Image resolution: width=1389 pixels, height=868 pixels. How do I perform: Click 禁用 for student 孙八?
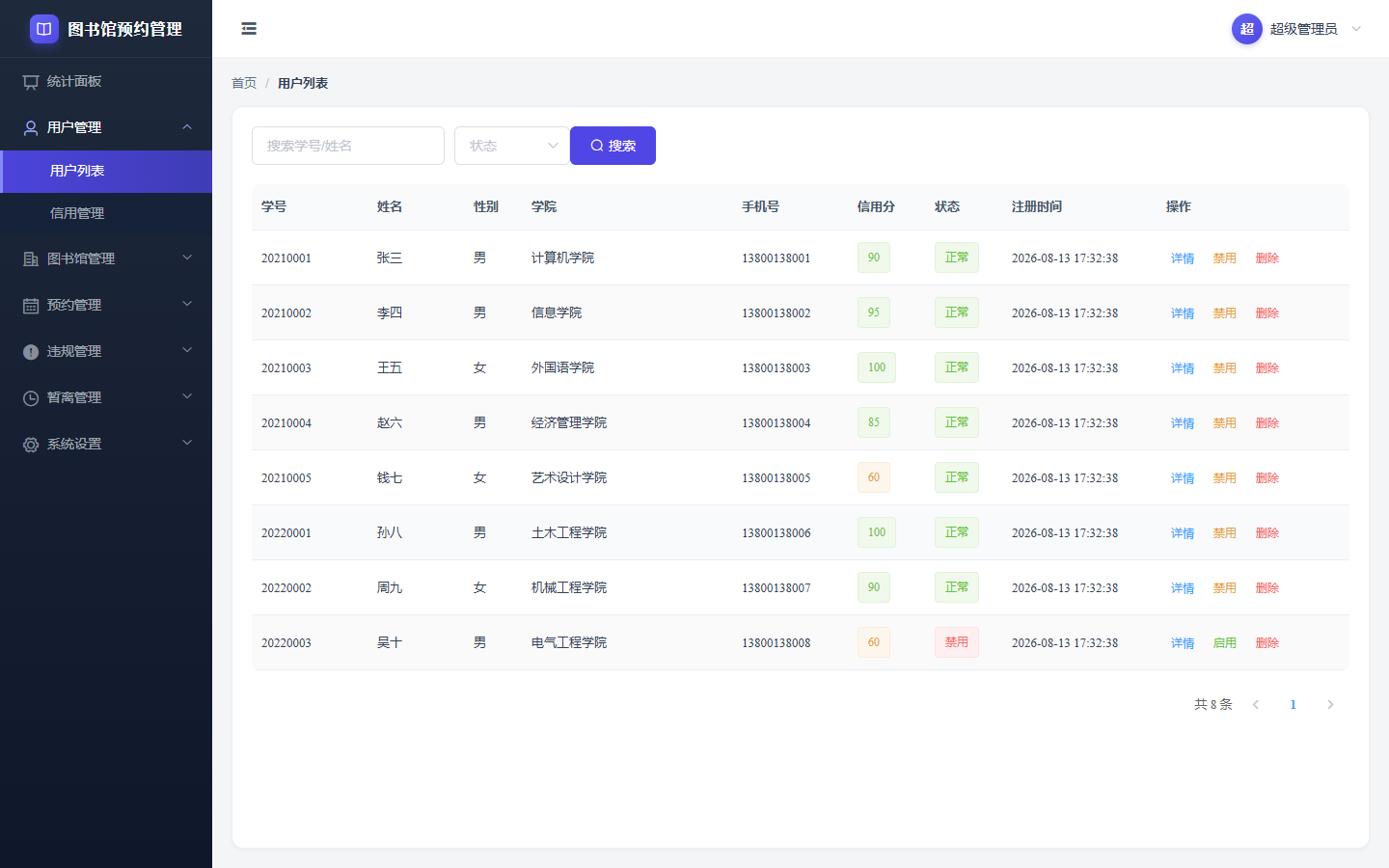(x=1225, y=533)
